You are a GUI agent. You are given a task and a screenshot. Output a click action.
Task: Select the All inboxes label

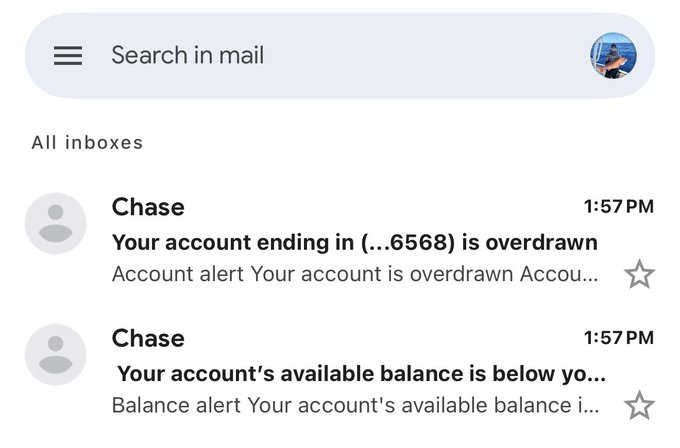(87, 142)
